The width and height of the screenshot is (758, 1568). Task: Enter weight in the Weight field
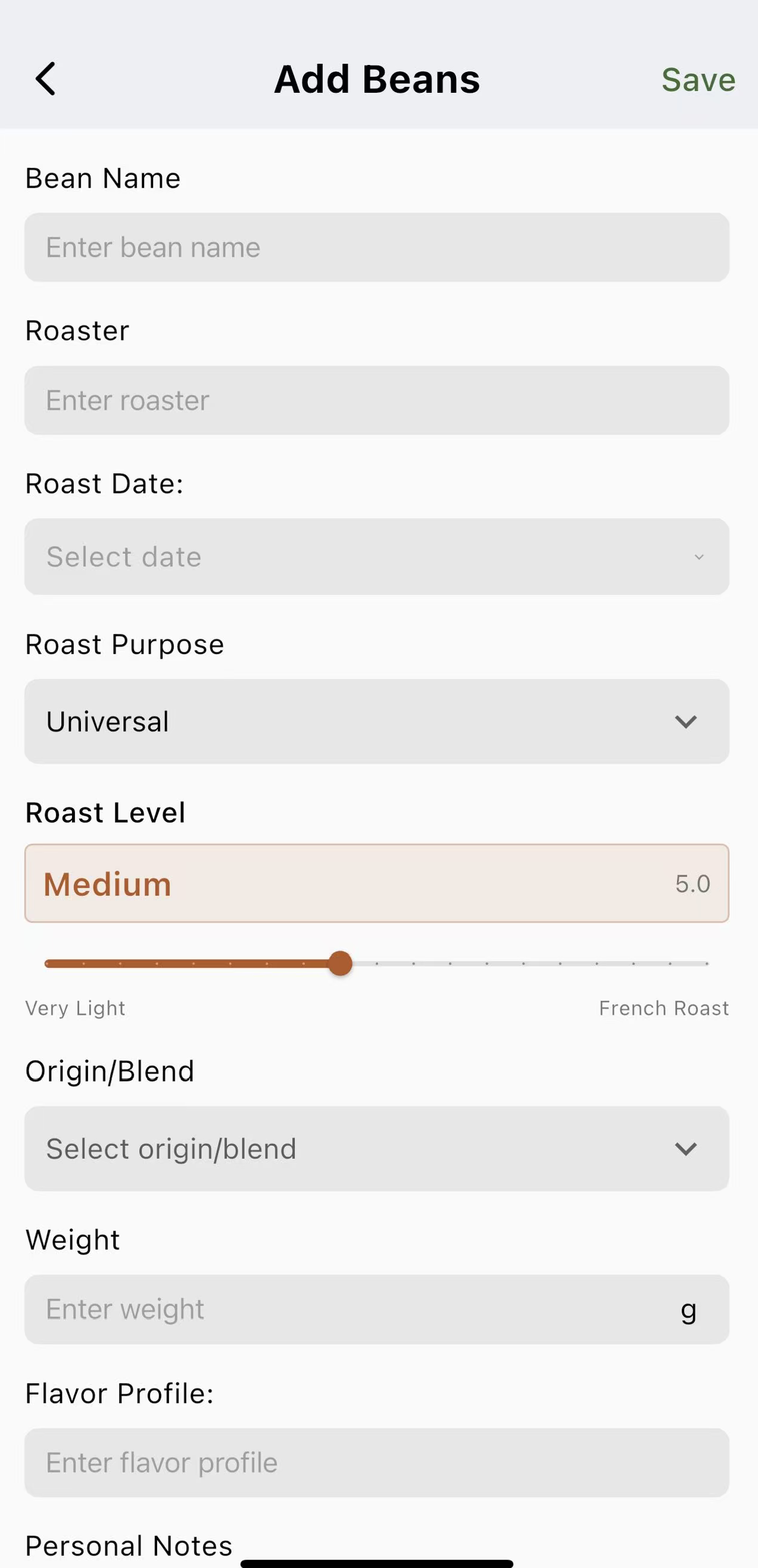click(353, 1310)
